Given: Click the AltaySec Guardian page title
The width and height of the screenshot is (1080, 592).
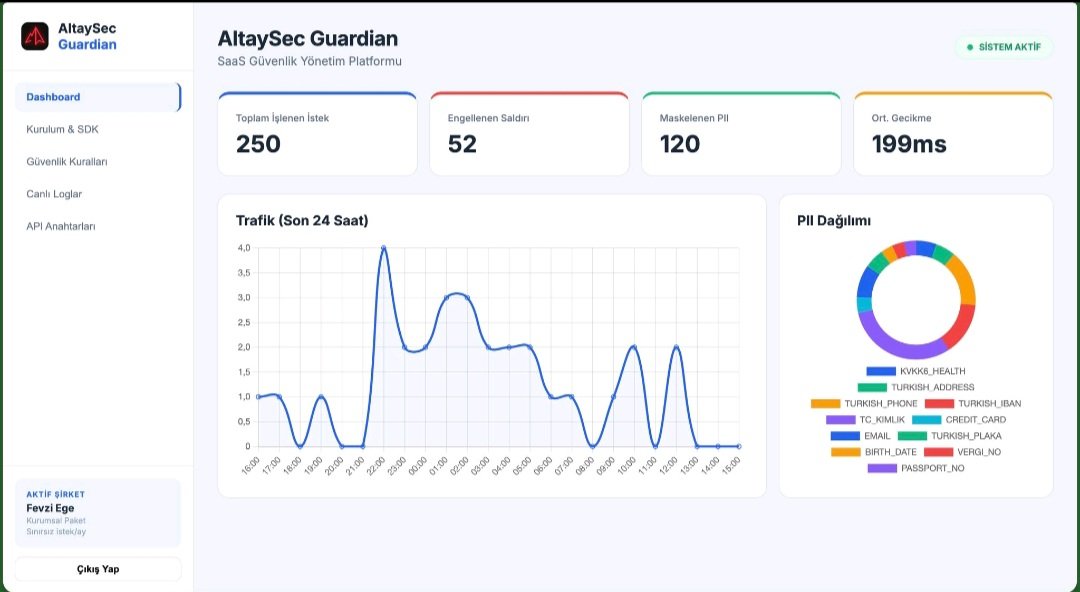Looking at the screenshot, I should pyautogui.click(x=308, y=38).
